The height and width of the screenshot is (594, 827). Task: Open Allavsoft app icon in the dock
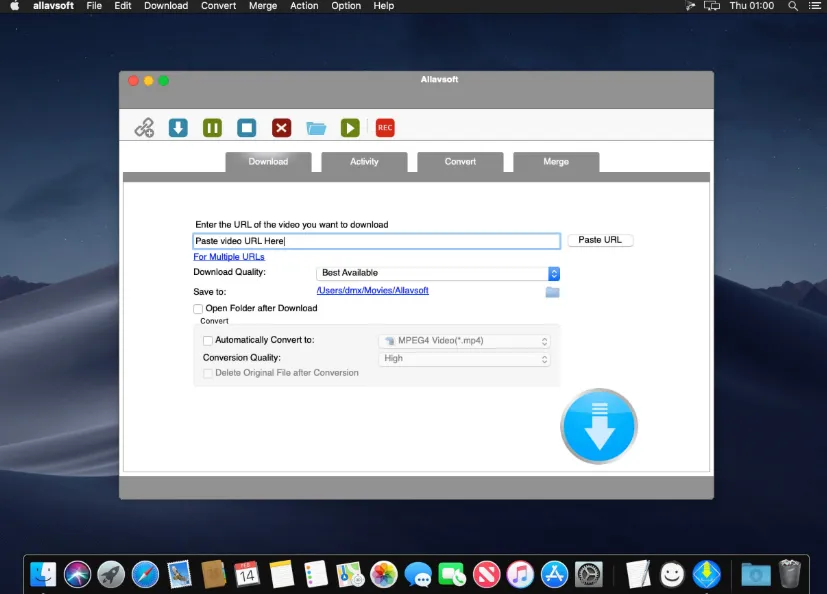(707, 574)
